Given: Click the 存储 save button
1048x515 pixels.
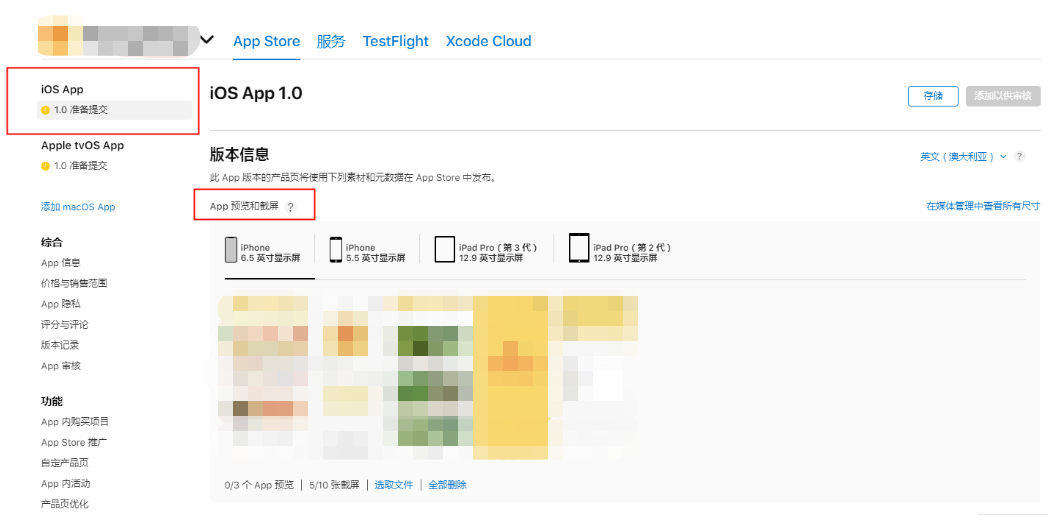Looking at the screenshot, I should (x=933, y=96).
